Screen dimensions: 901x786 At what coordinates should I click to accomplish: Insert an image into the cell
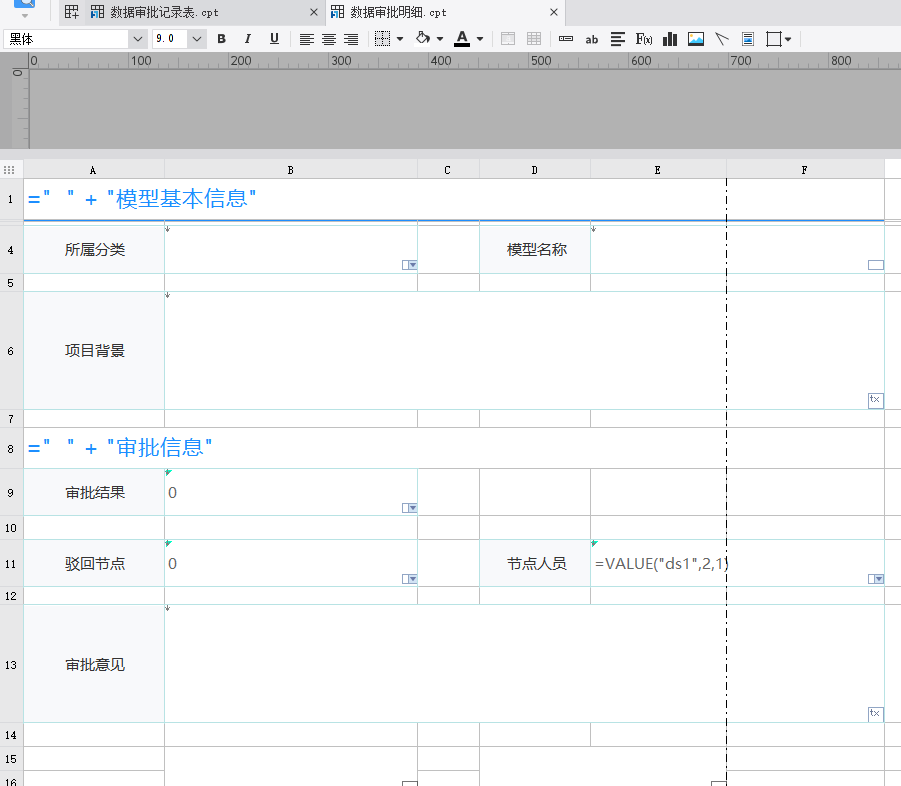pos(696,39)
